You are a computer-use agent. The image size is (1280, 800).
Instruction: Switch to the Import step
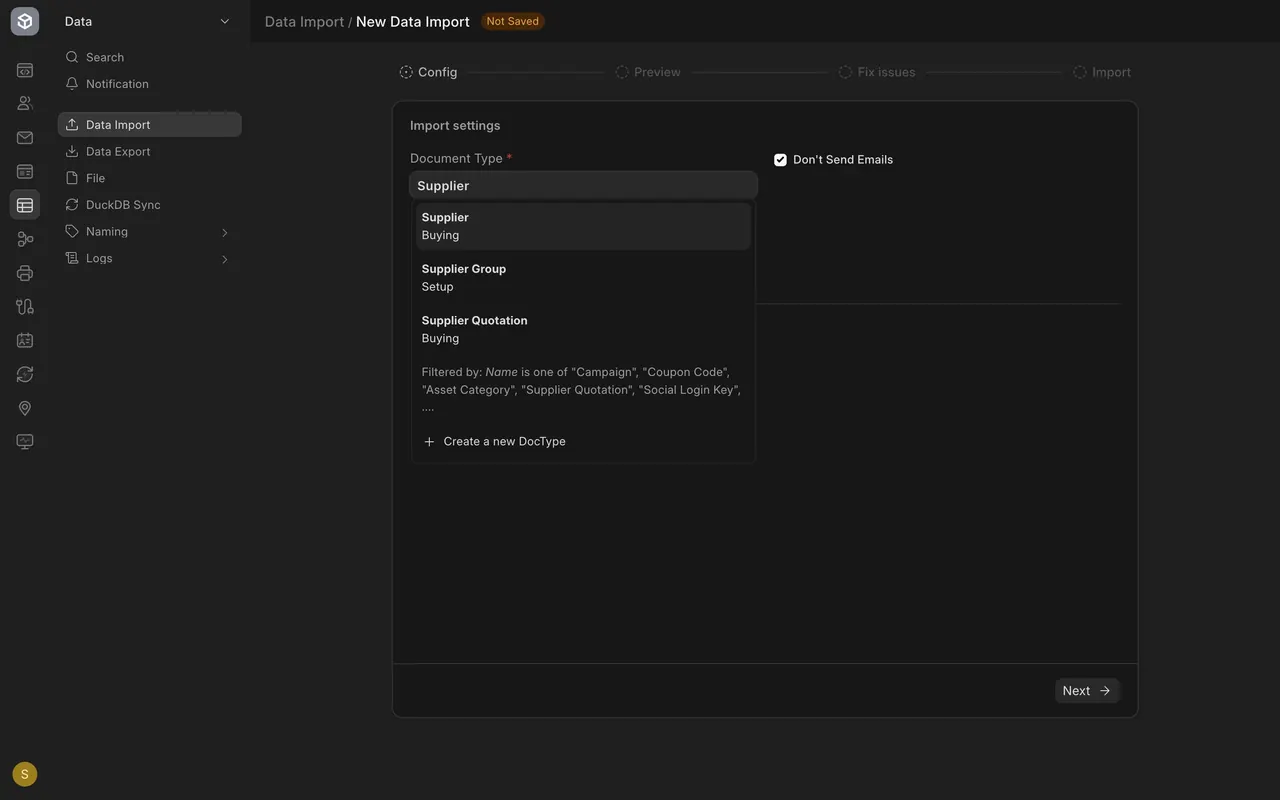tap(1102, 72)
